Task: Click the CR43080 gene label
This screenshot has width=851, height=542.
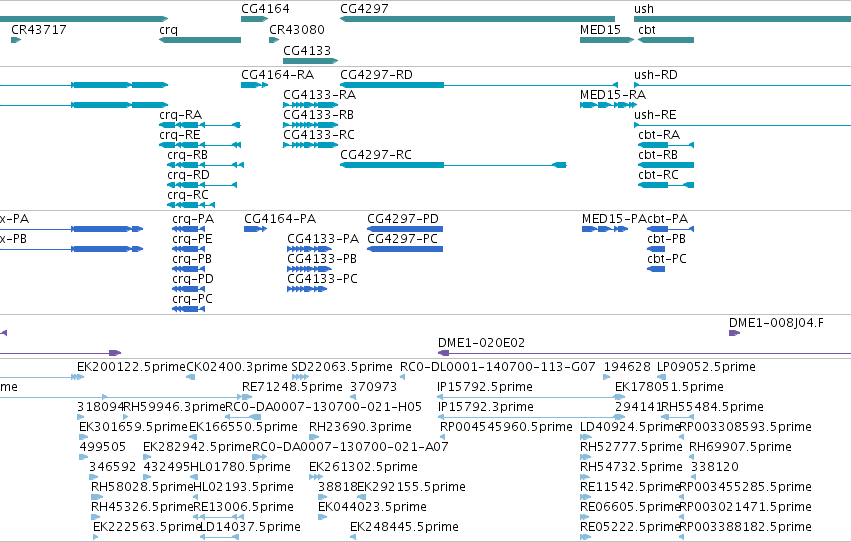Action: (297, 29)
